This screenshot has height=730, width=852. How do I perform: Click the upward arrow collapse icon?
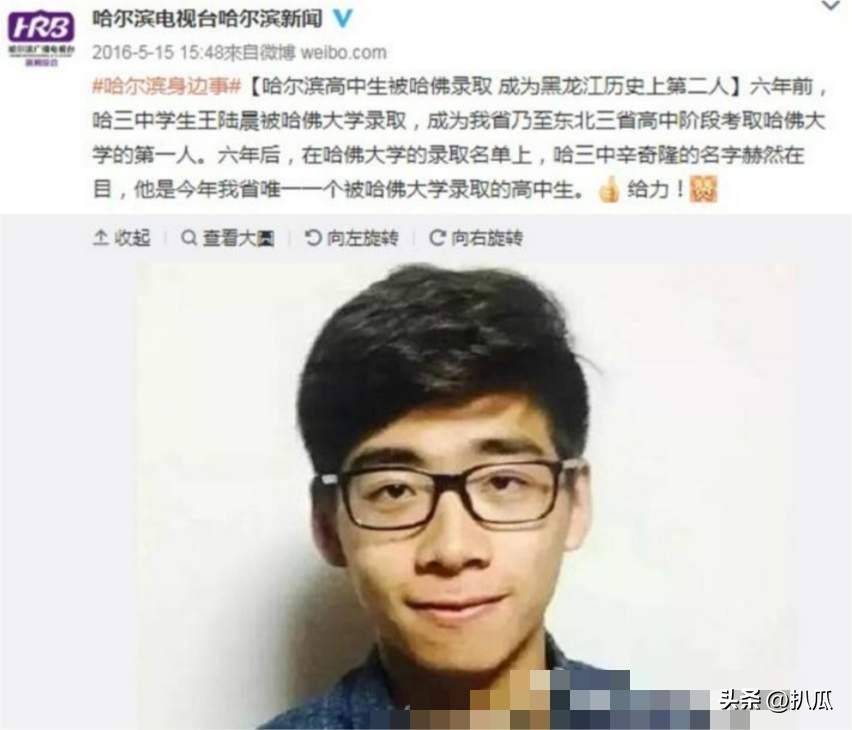pos(101,238)
